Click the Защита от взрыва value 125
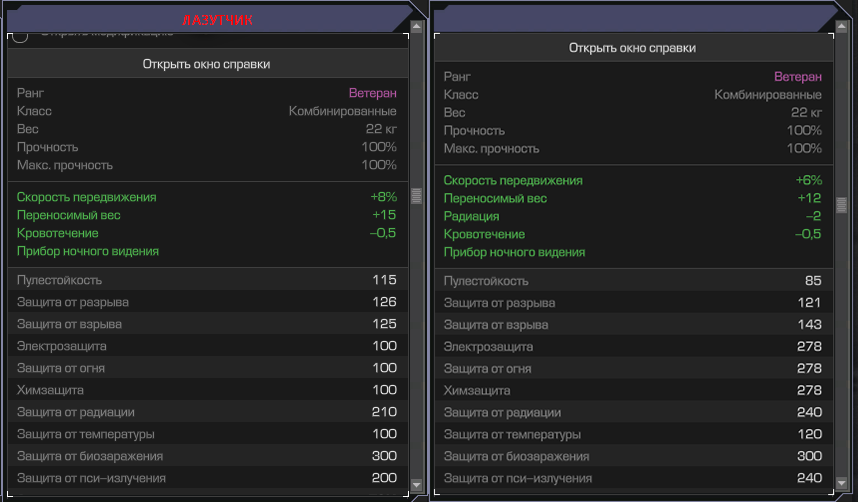 tap(384, 324)
